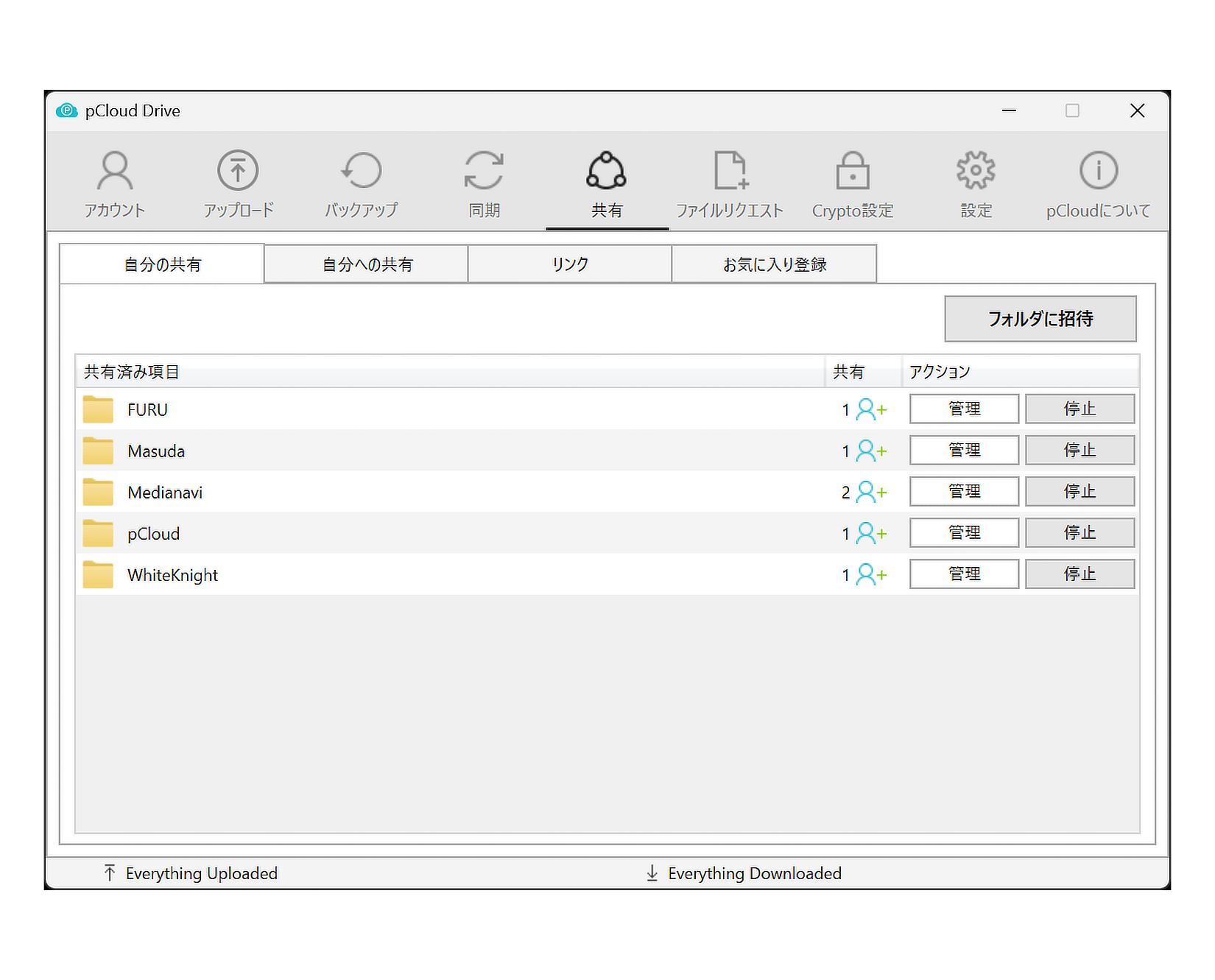Click the download arrow status icon
The height and width of the screenshot is (980, 1215).
pyautogui.click(x=652, y=873)
